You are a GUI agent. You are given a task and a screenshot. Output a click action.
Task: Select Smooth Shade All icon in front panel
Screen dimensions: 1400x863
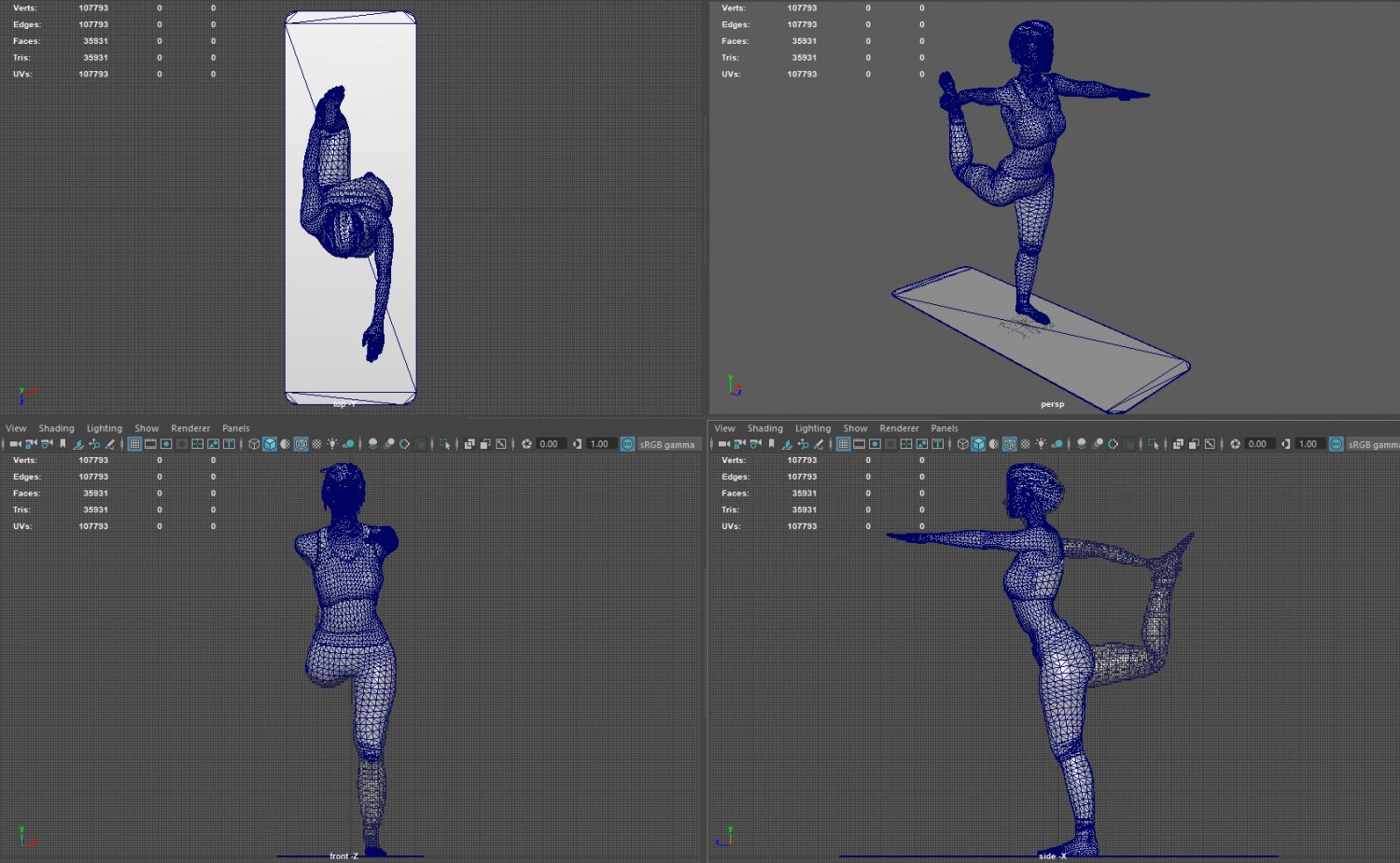(270, 444)
